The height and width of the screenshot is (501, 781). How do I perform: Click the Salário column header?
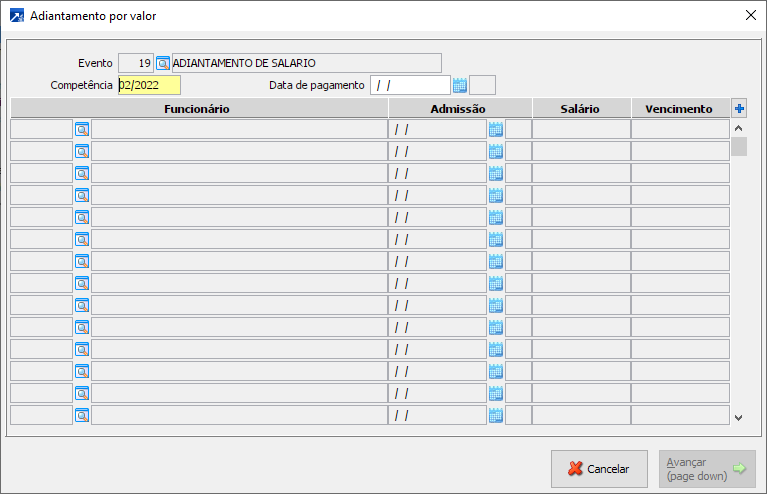pyautogui.click(x=582, y=109)
